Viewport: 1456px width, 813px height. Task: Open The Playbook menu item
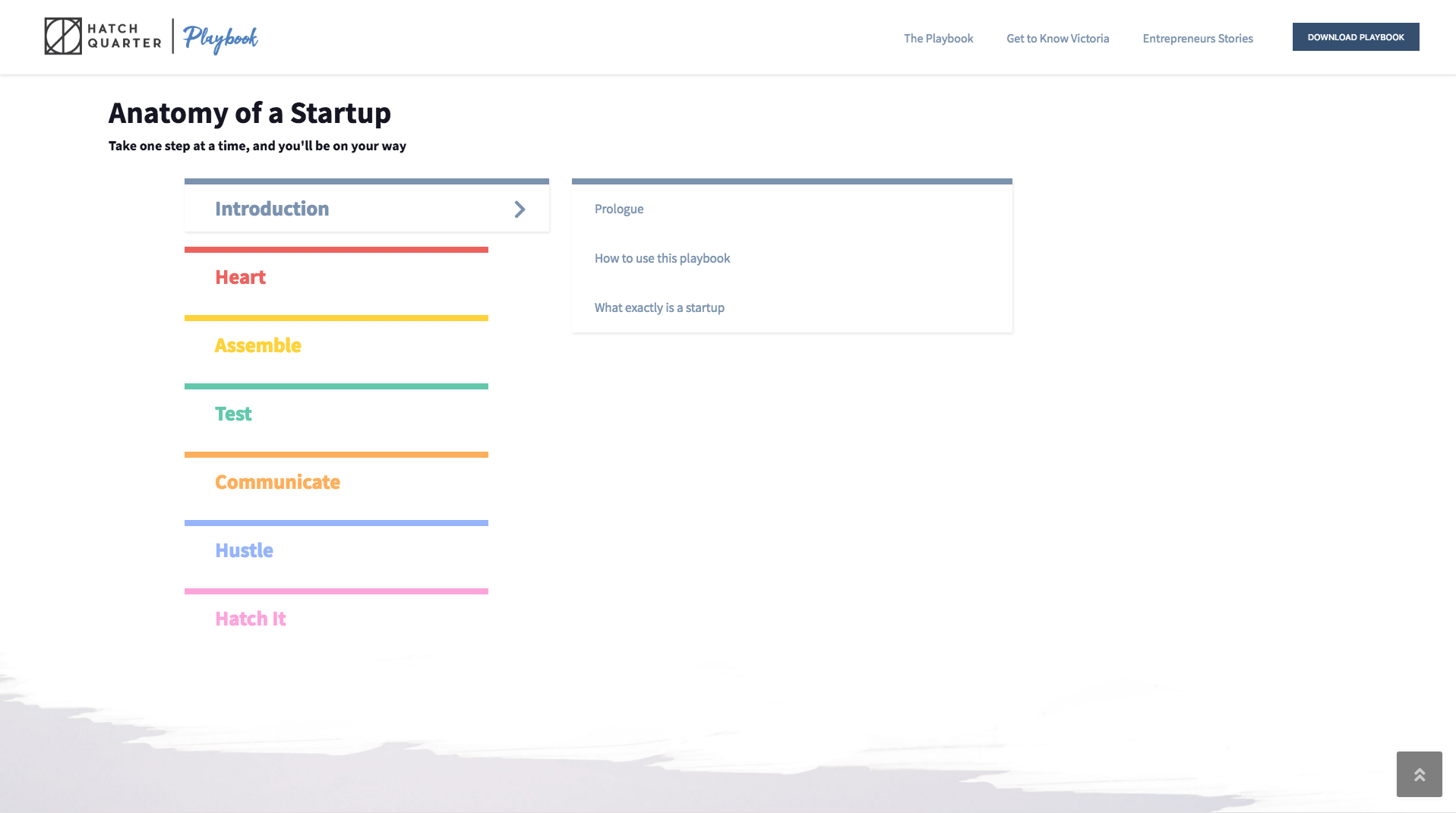click(938, 38)
